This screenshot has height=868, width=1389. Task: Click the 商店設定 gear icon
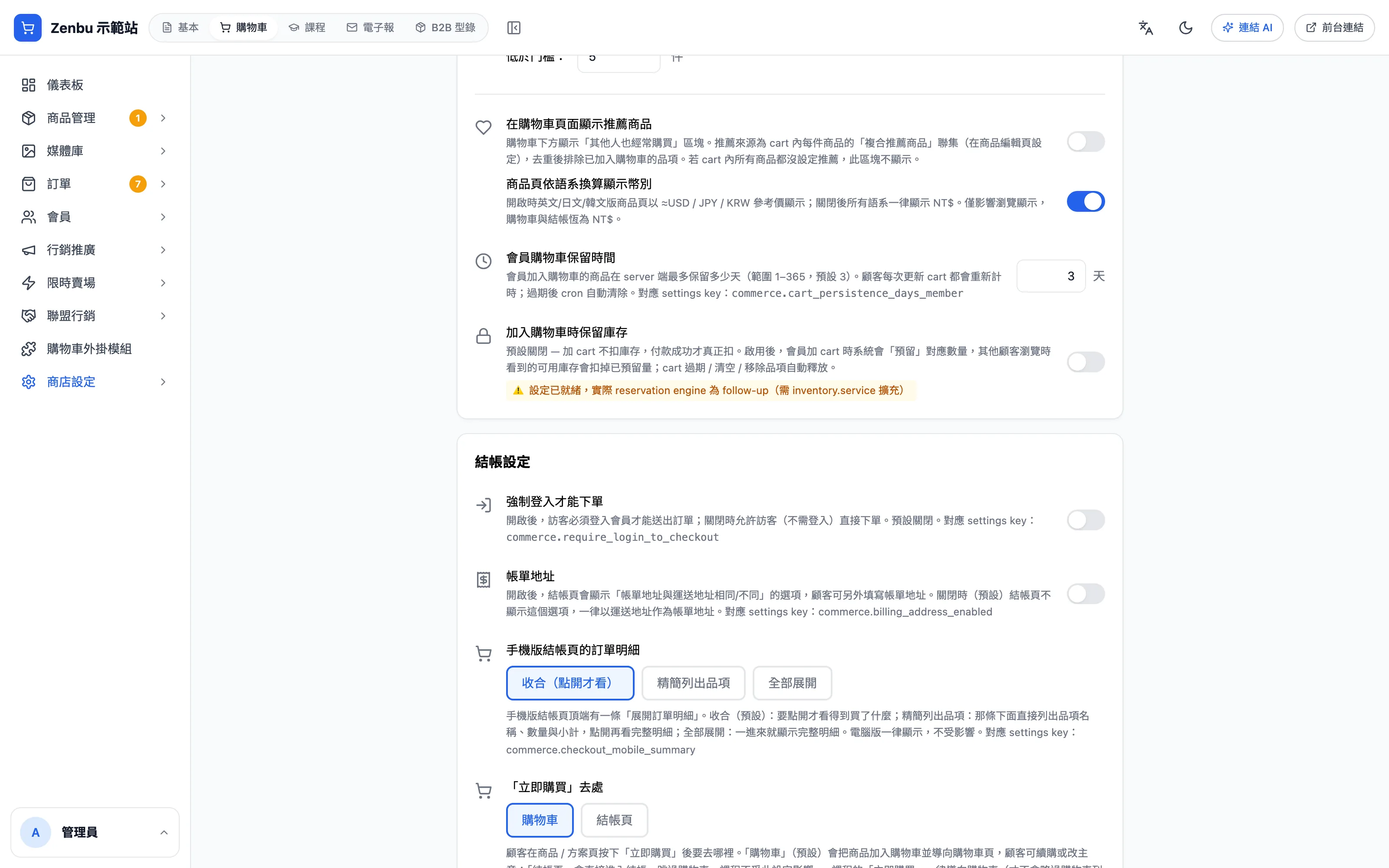tap(29, 382)
